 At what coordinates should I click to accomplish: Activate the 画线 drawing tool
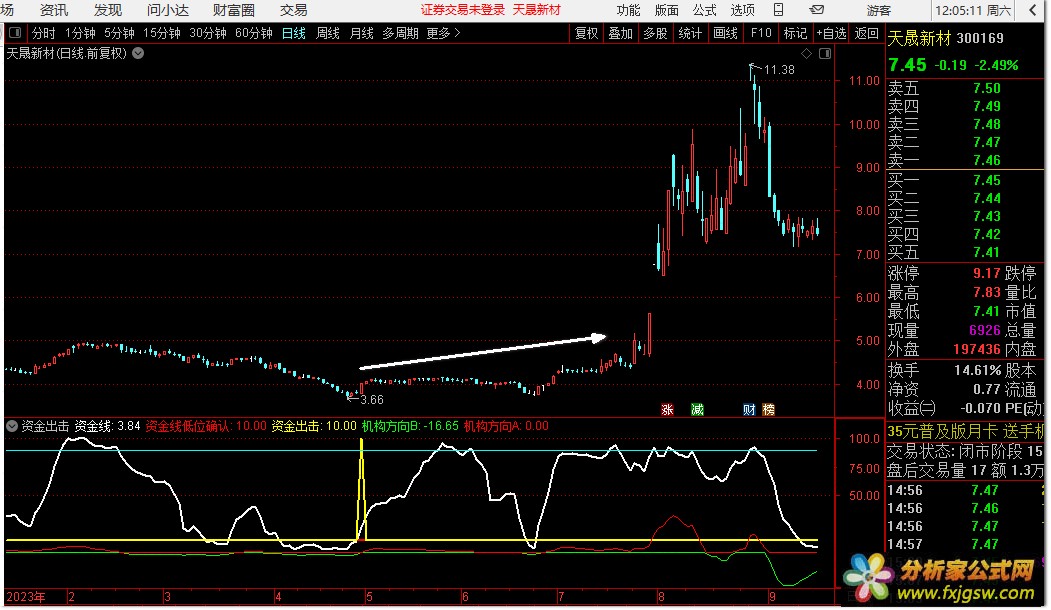725,33
